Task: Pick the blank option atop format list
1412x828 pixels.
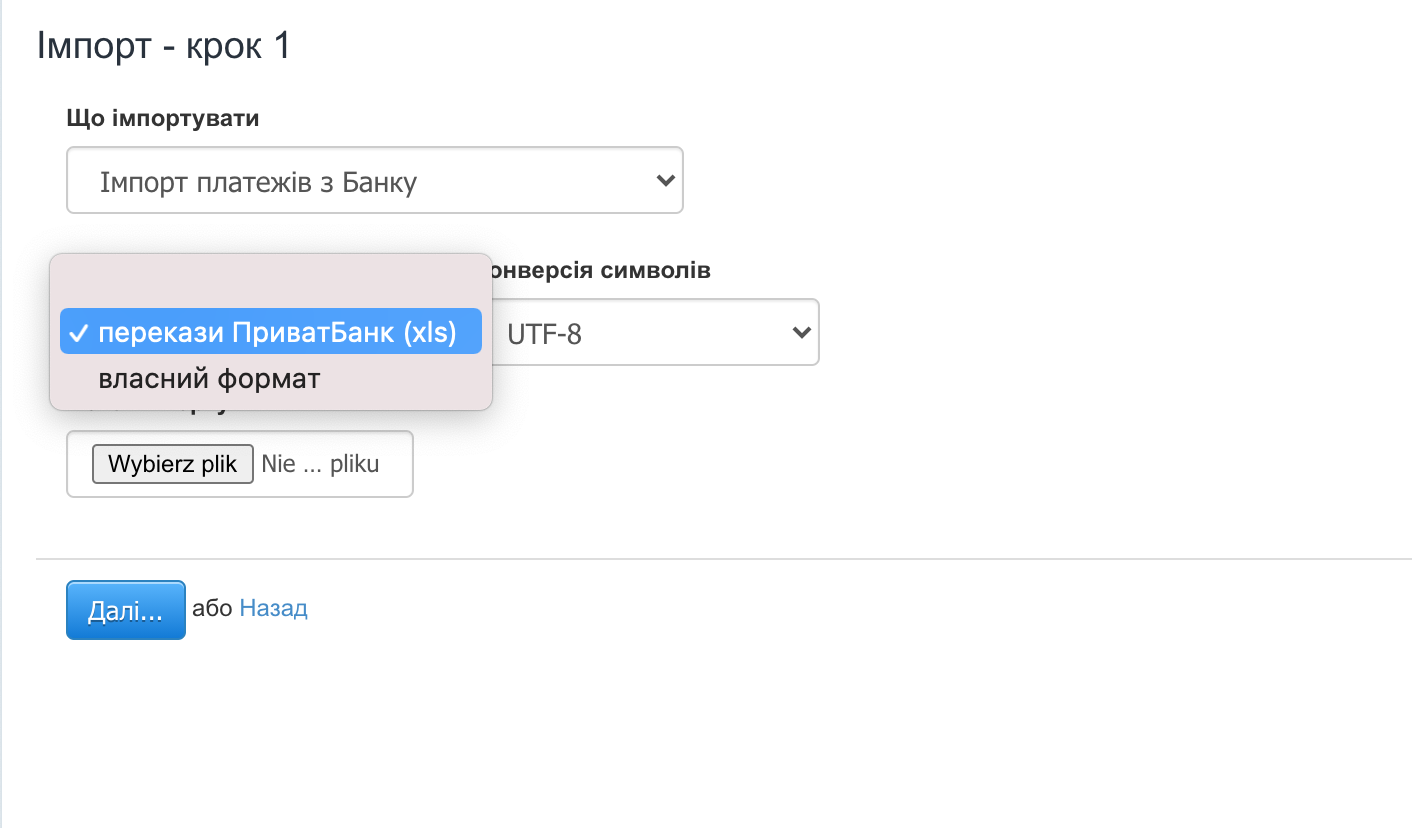Action: point(270,287)
